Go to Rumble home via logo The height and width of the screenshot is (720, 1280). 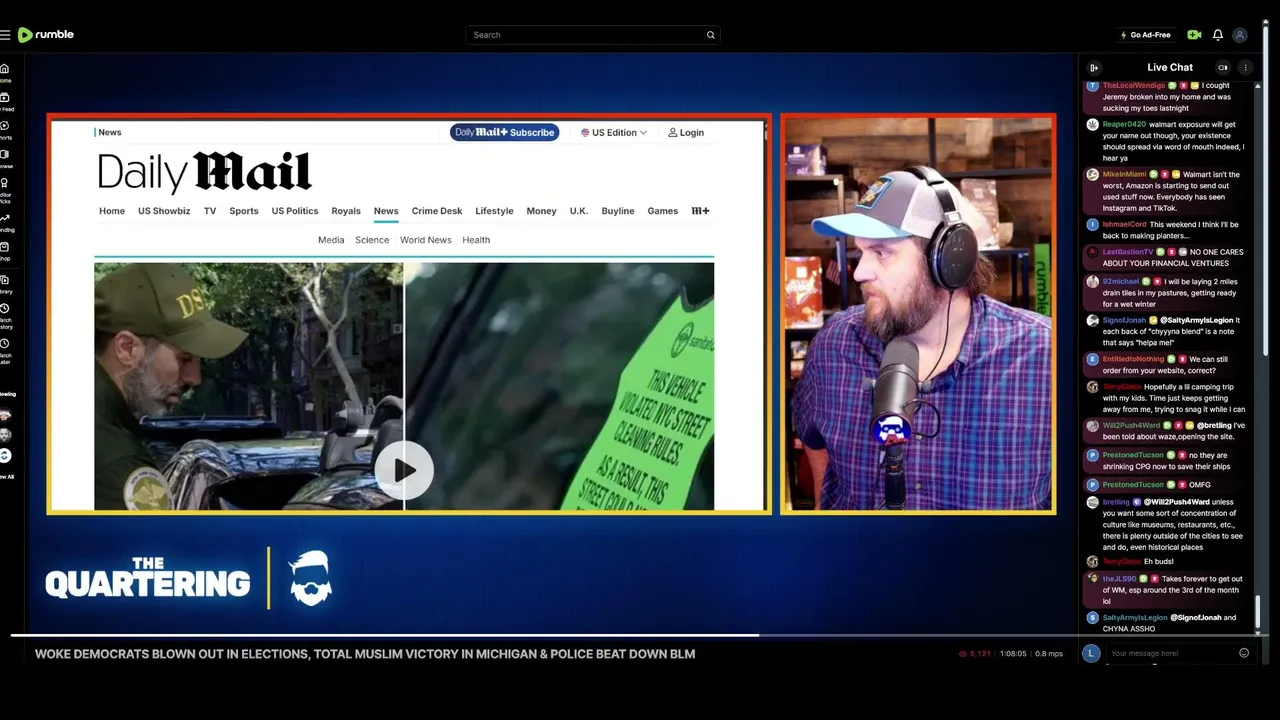pyautogui.click(x=46, y=35)
